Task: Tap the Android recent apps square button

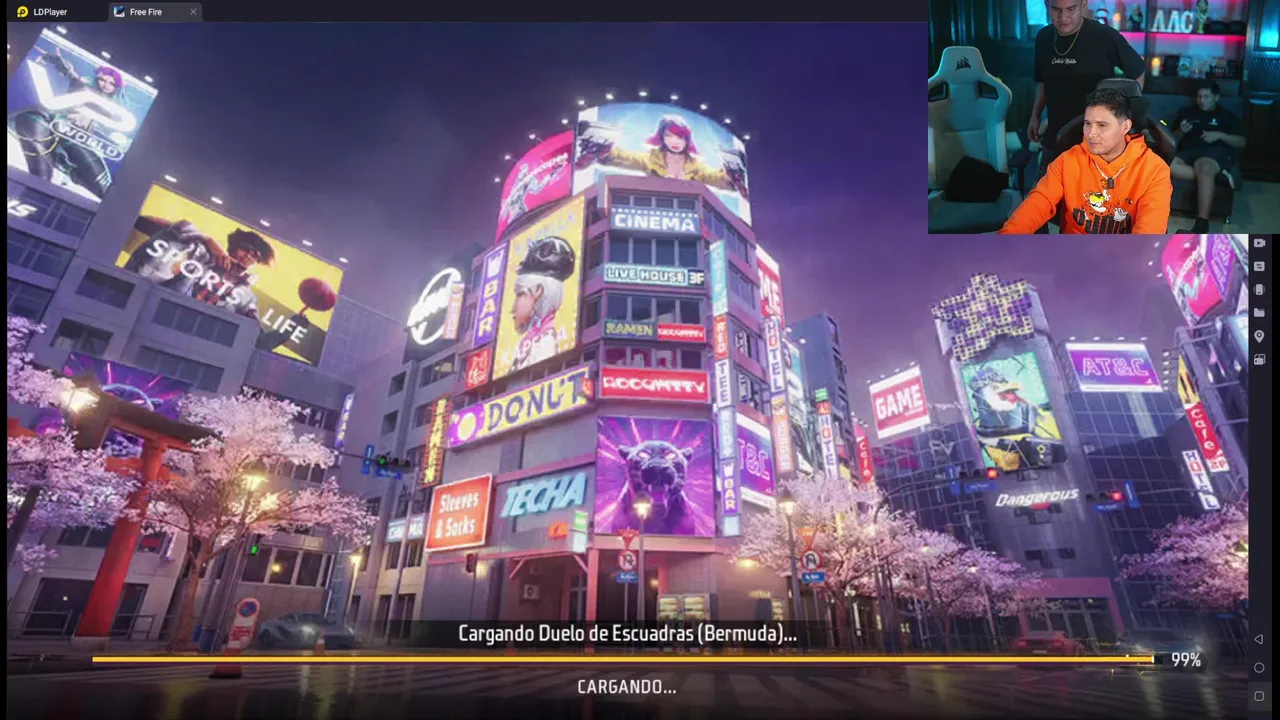Action: tap(1259, 696)
